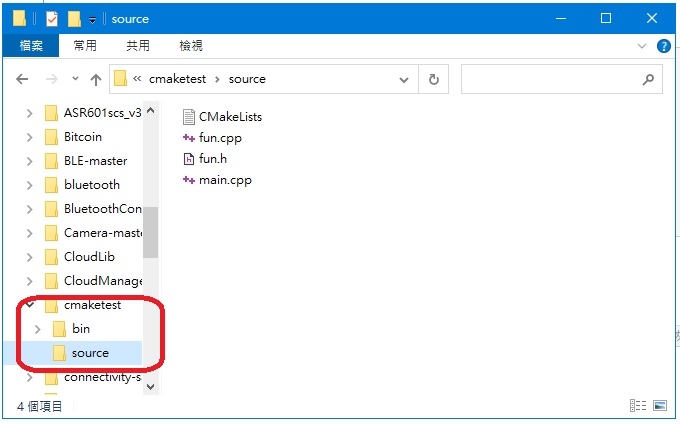Open the quick access toolbar customize dropdown
This screenshot has width=680, height=425.
tap(92, 19)
